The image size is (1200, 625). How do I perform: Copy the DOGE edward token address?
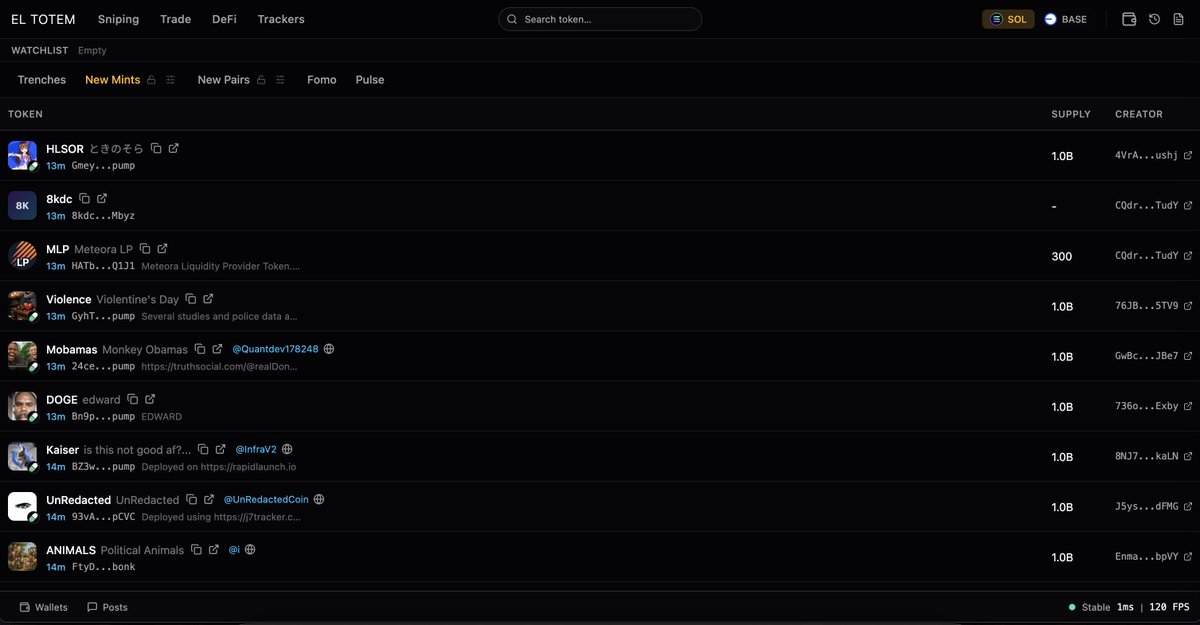click(132, 399)
